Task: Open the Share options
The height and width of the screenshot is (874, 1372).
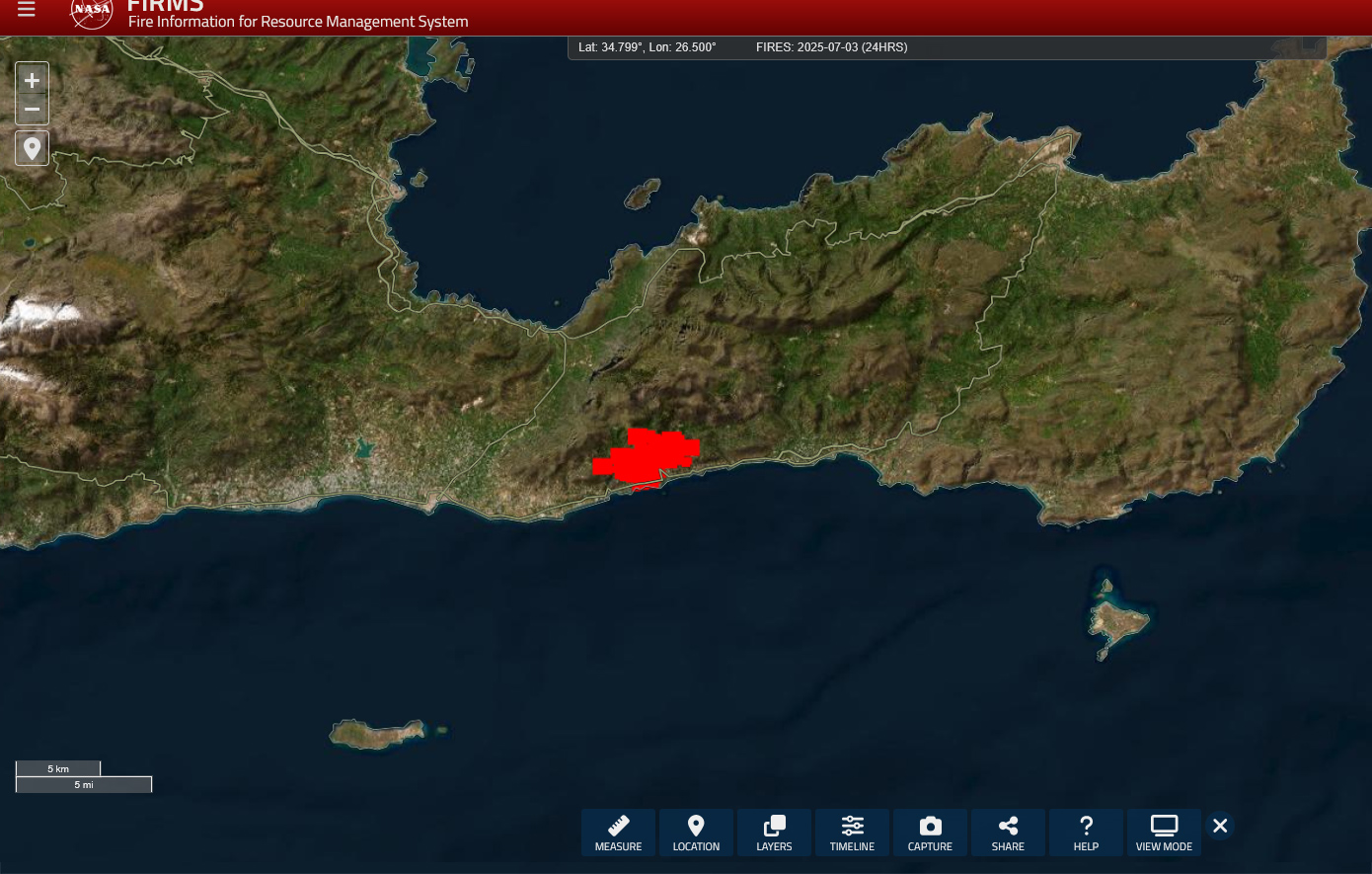Action: pos(1008,833)
